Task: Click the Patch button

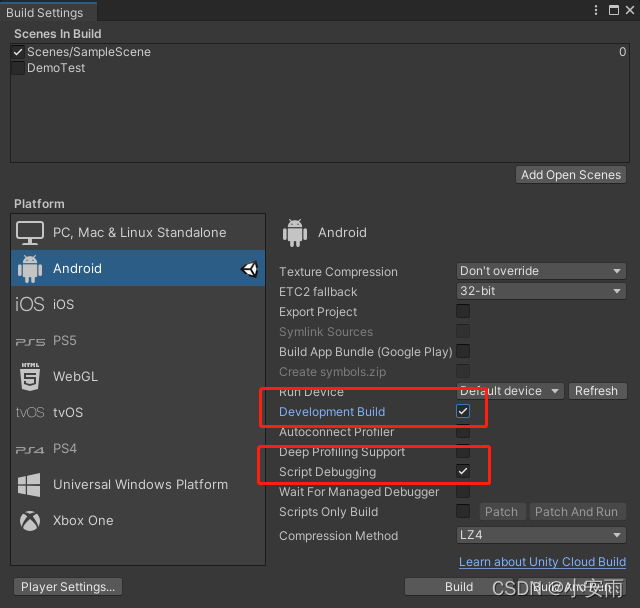Action: 502,512
